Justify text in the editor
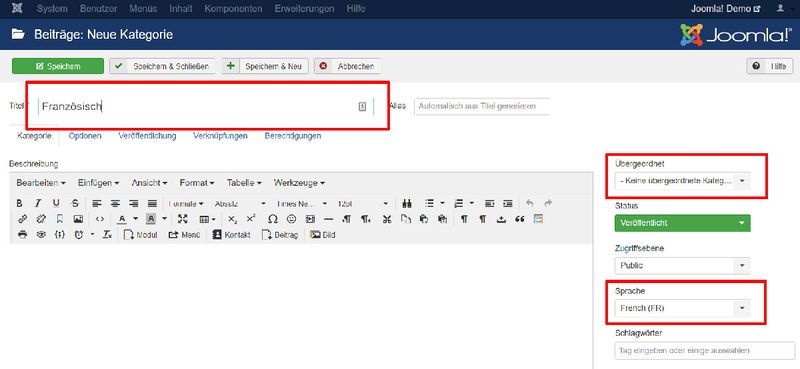 pos(152,203)
